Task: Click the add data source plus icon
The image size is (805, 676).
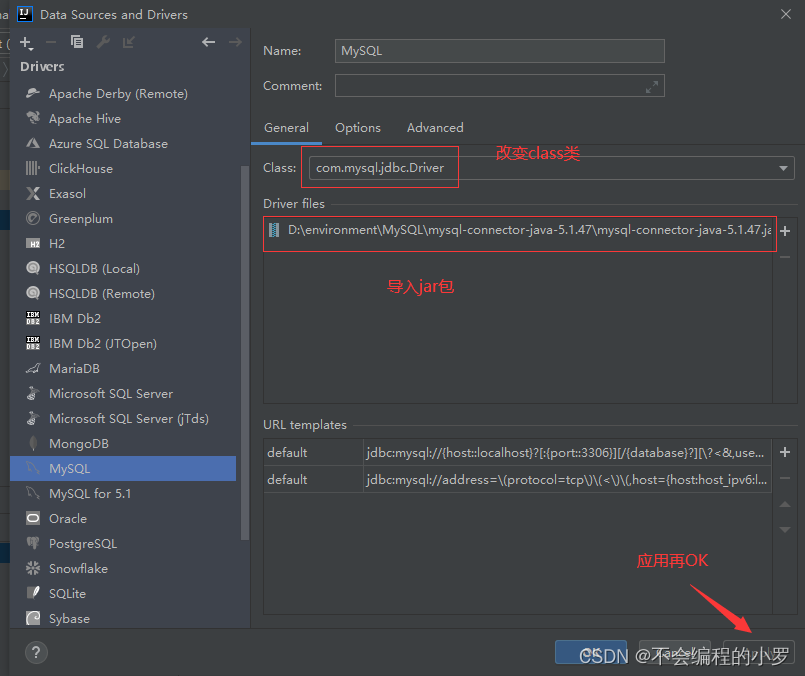Action: pyautogui.click(x=26, y=43)
